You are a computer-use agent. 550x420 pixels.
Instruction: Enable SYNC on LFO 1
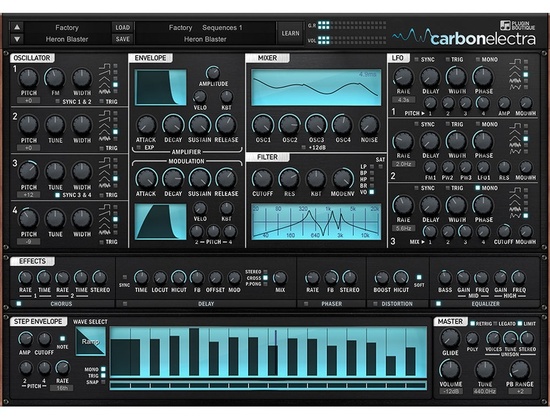click(416, 60)
